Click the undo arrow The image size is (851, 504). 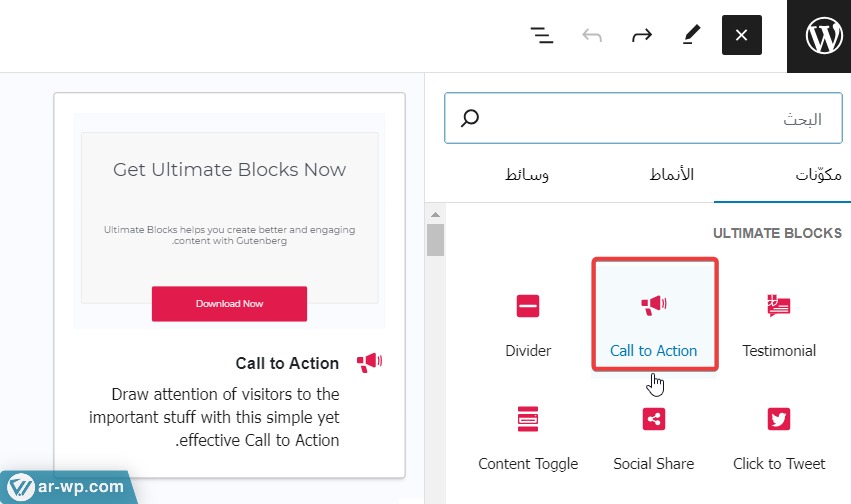click(x=592, y=36)
